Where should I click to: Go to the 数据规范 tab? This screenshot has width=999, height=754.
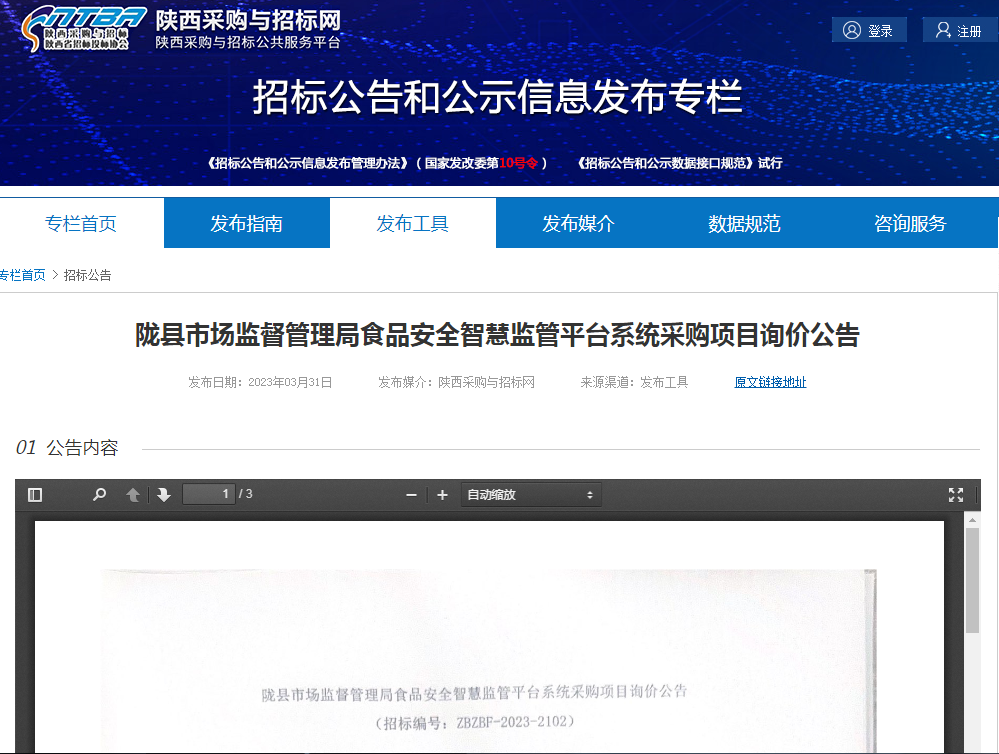click(744, 223)
